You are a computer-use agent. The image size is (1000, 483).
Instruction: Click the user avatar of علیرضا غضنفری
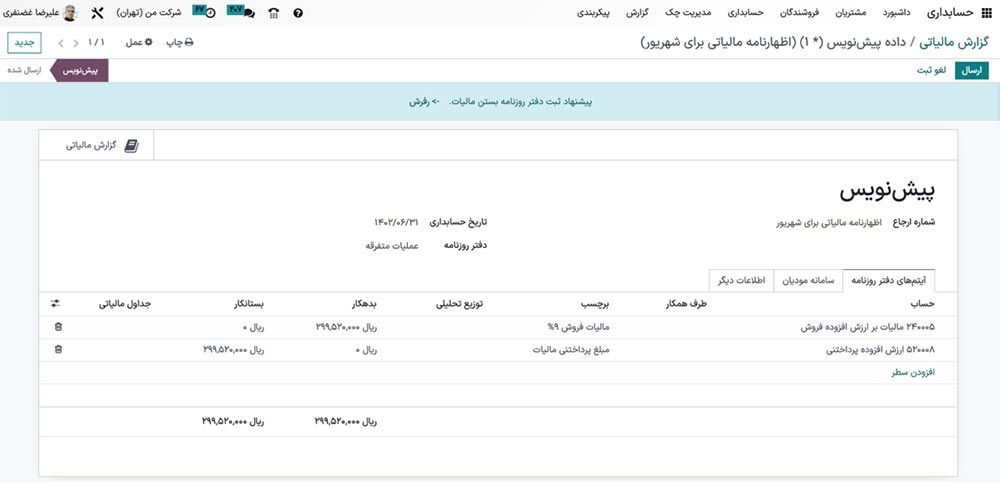click(x=70, y=12)
